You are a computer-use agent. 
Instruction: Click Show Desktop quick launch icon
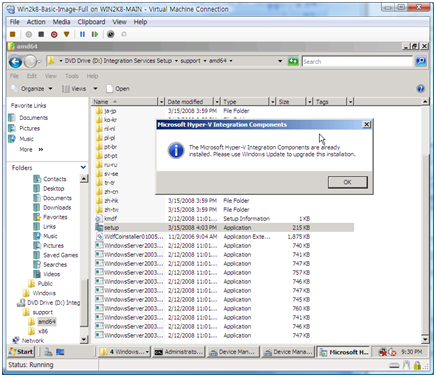60,352
